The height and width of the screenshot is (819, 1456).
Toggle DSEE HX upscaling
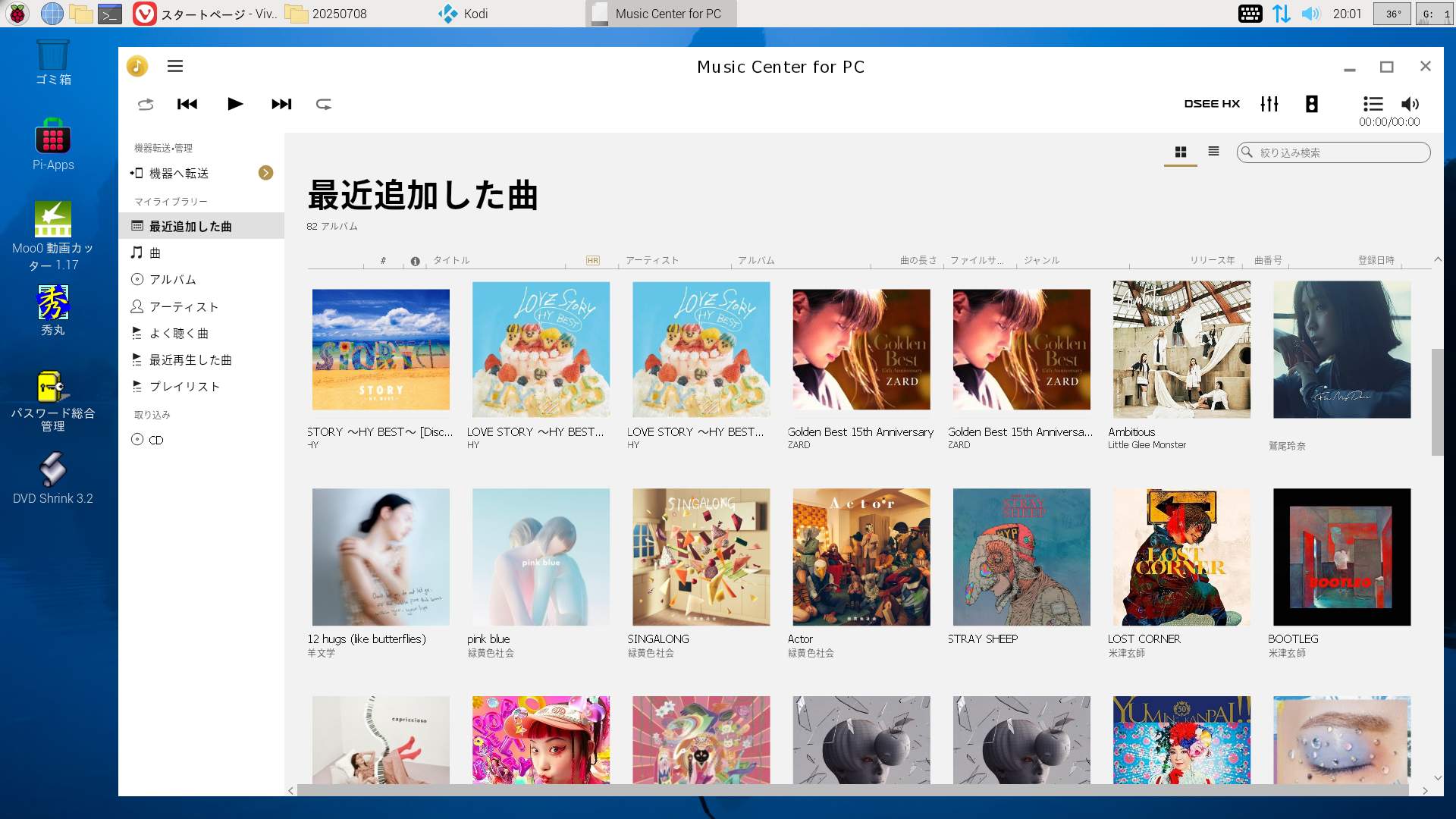point(1212,104)
